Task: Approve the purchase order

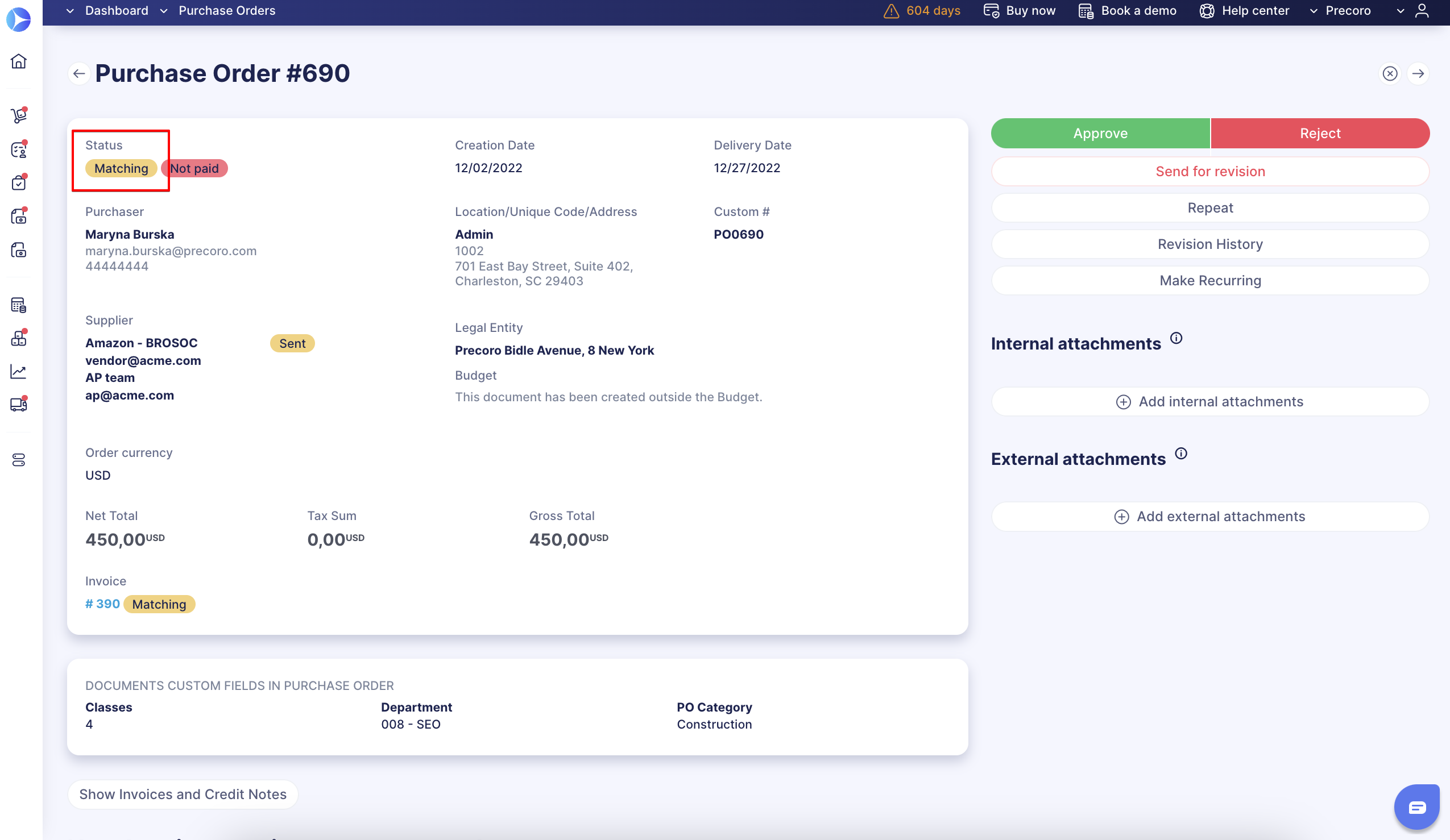Action: point(1100,134)
